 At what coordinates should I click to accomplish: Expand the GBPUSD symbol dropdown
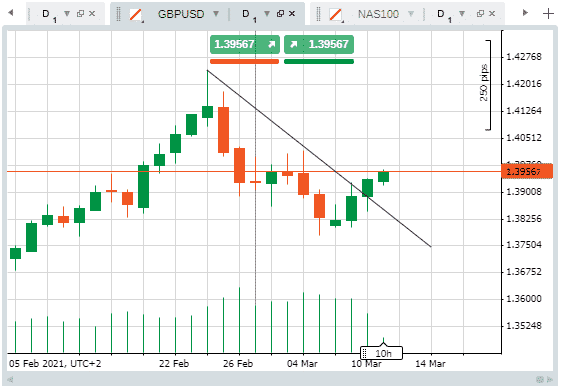click(x=216, y=14)
